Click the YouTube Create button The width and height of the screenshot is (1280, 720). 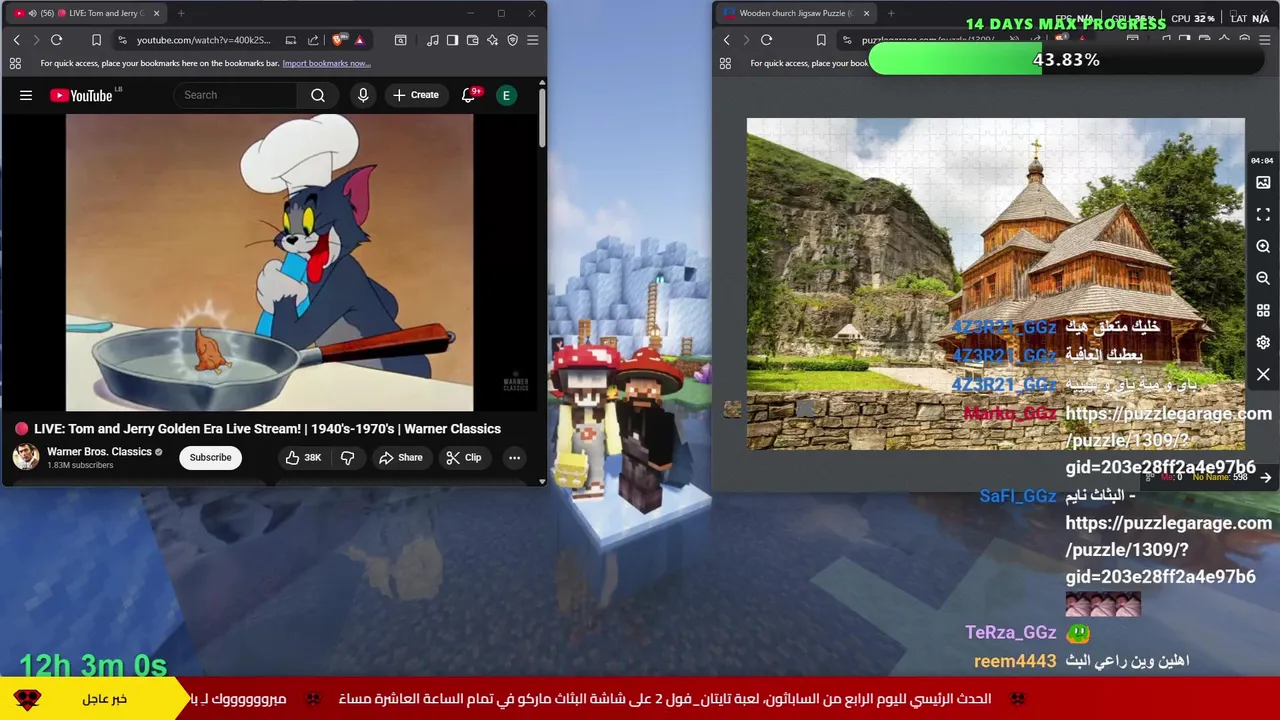click(416, 95)
